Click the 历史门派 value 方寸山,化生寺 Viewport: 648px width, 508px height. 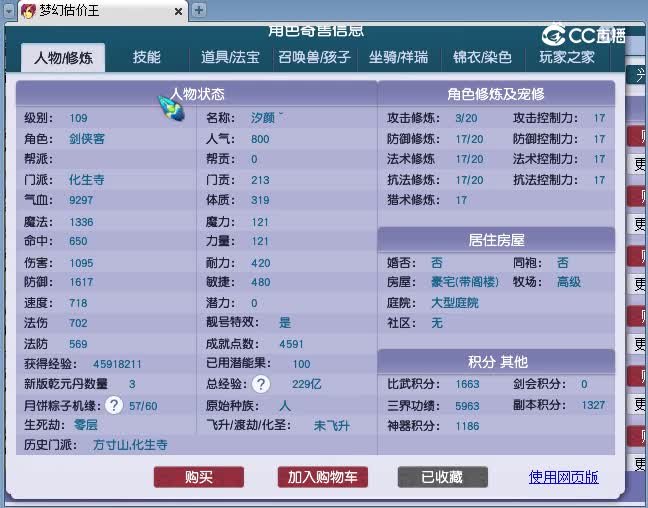tap(130, 445)
